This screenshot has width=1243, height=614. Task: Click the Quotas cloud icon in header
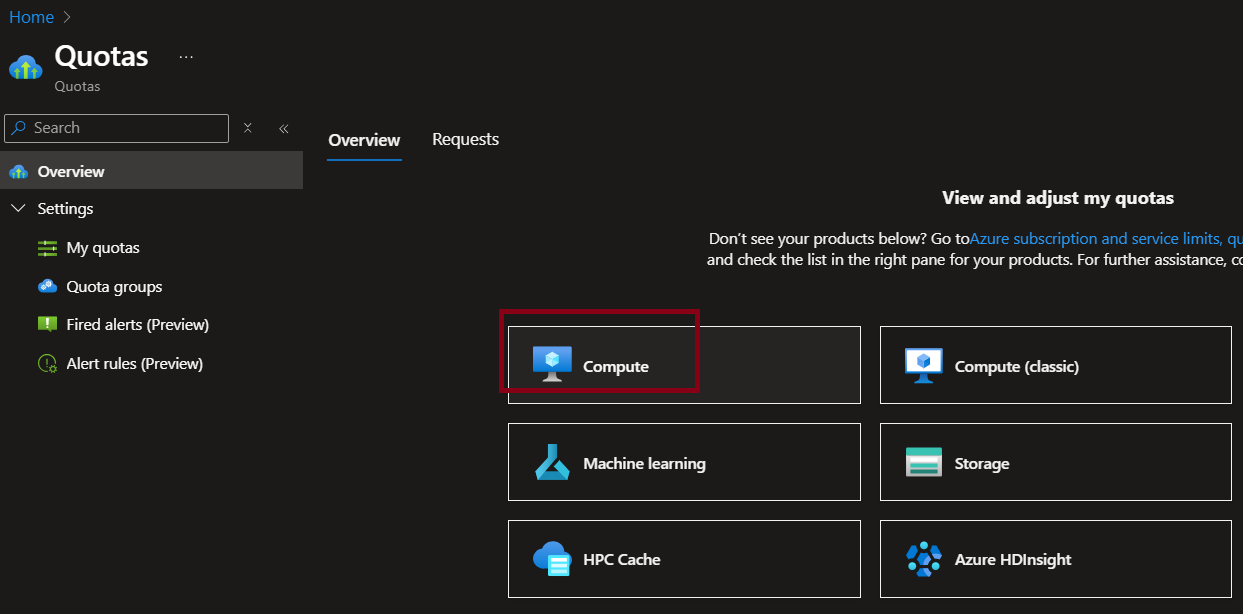coord(25,67)
